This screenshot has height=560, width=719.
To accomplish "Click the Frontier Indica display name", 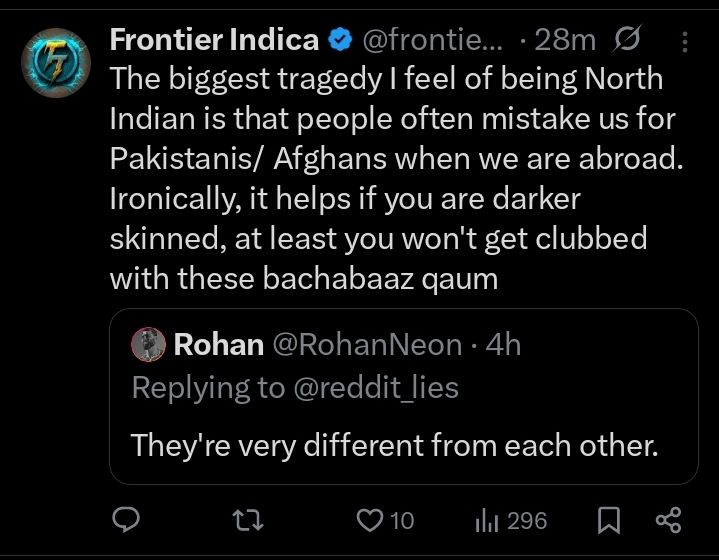I will (x=214, y=41).
